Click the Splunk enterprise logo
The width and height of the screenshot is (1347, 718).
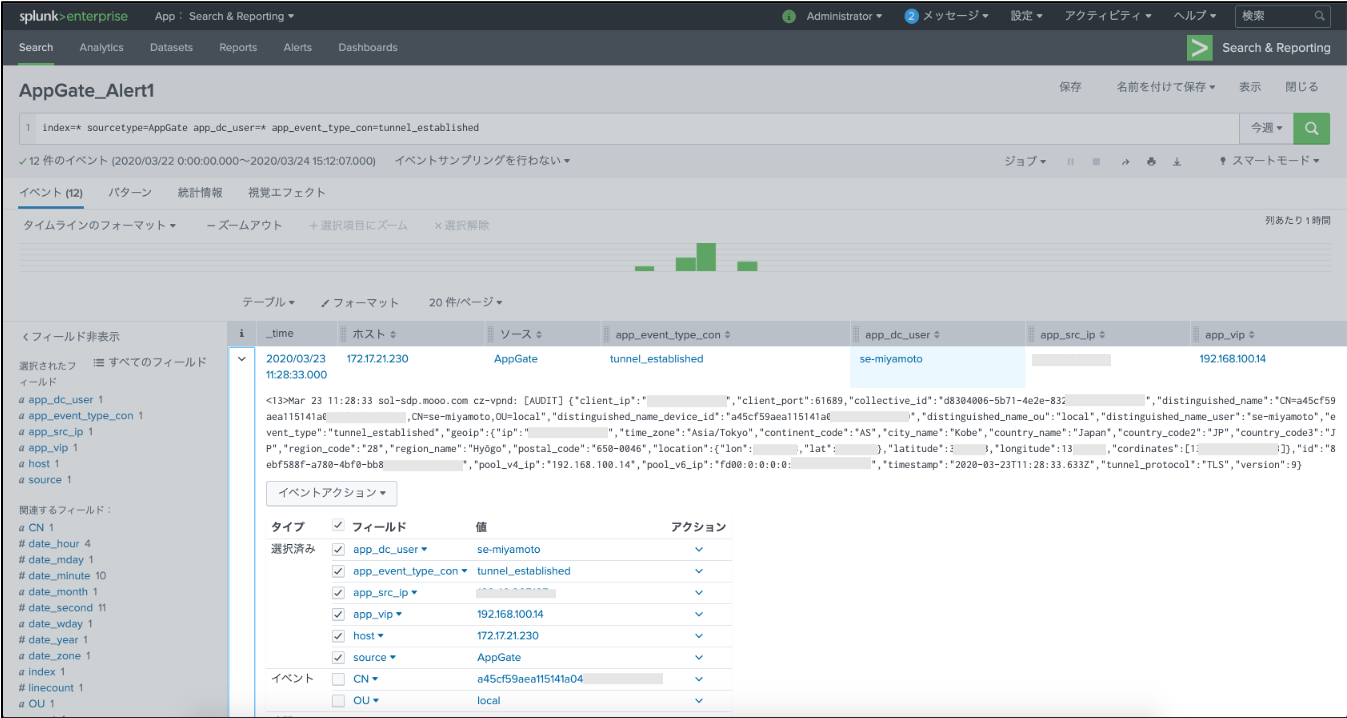[74, 16]
